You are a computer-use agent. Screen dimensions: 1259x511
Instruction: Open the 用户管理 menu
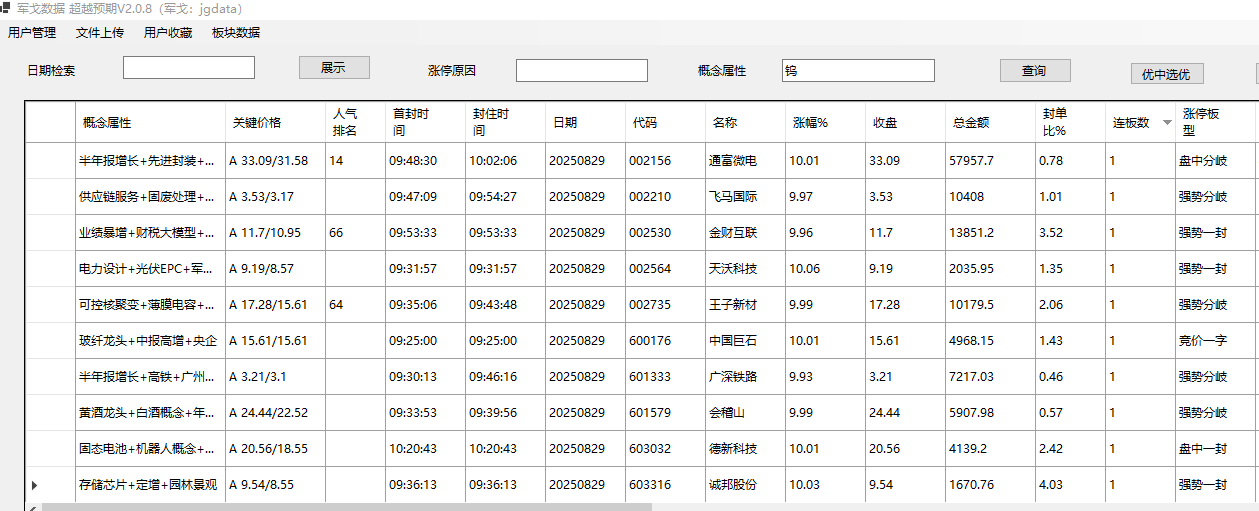32,32
